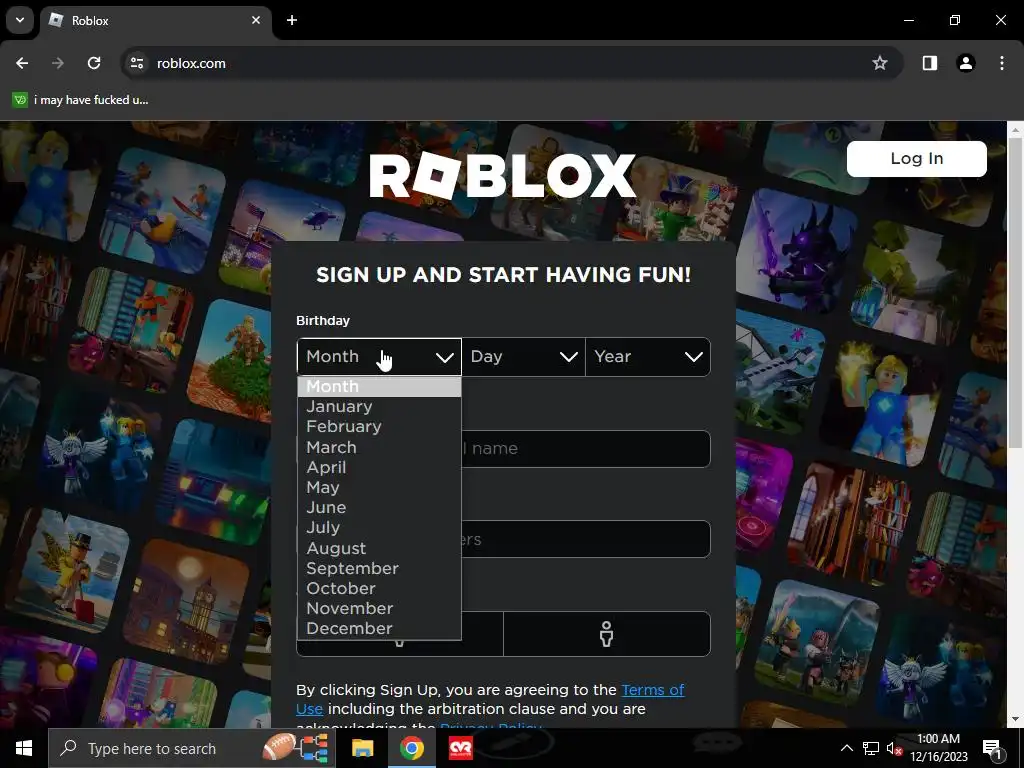Open the Windows Start menu
1024x768 pixels.
(x=24, y=748)
